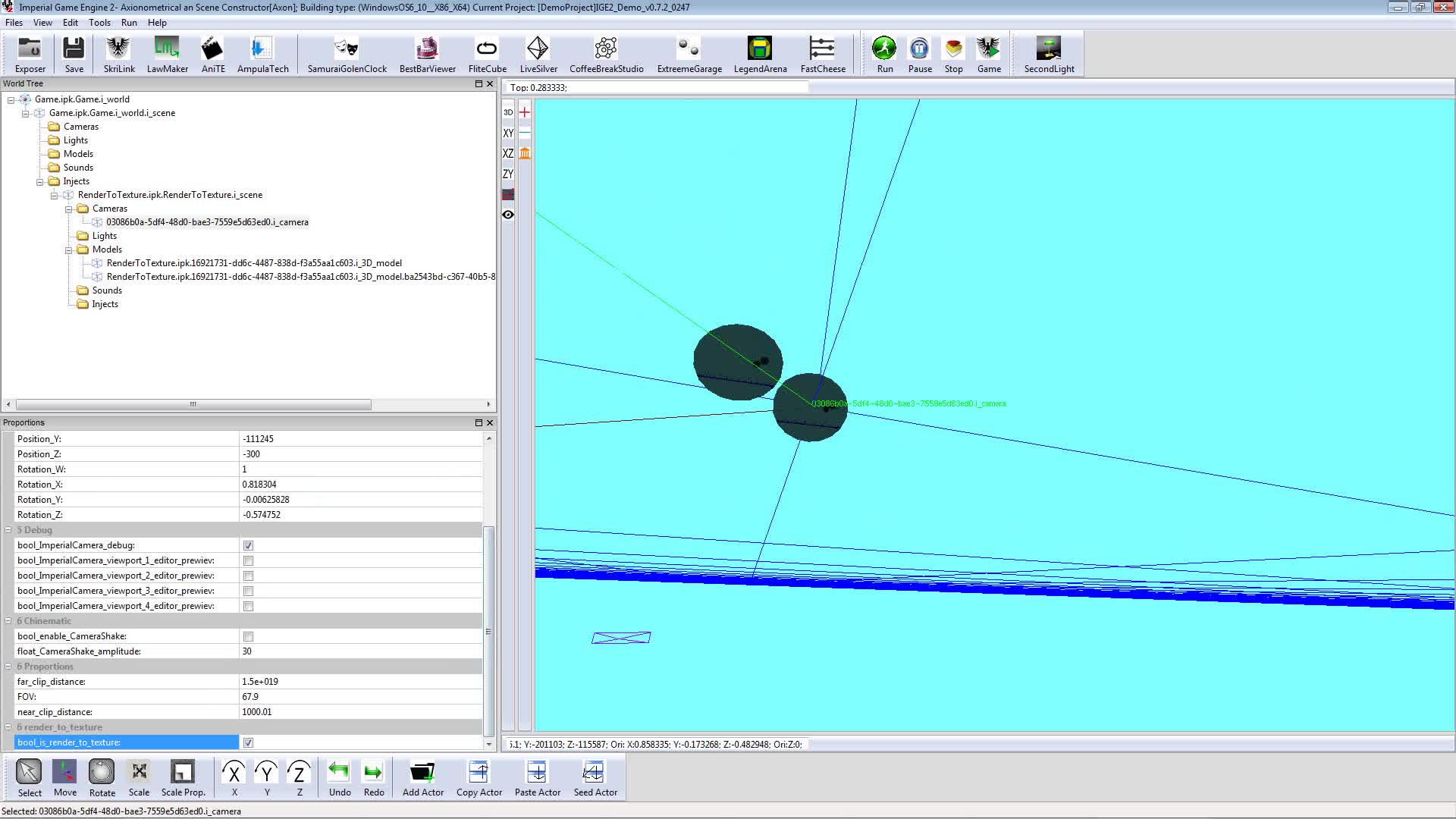Open CoffeeBreakStudio
Screen dimensions: 1456x819
[x=606, y=55]
